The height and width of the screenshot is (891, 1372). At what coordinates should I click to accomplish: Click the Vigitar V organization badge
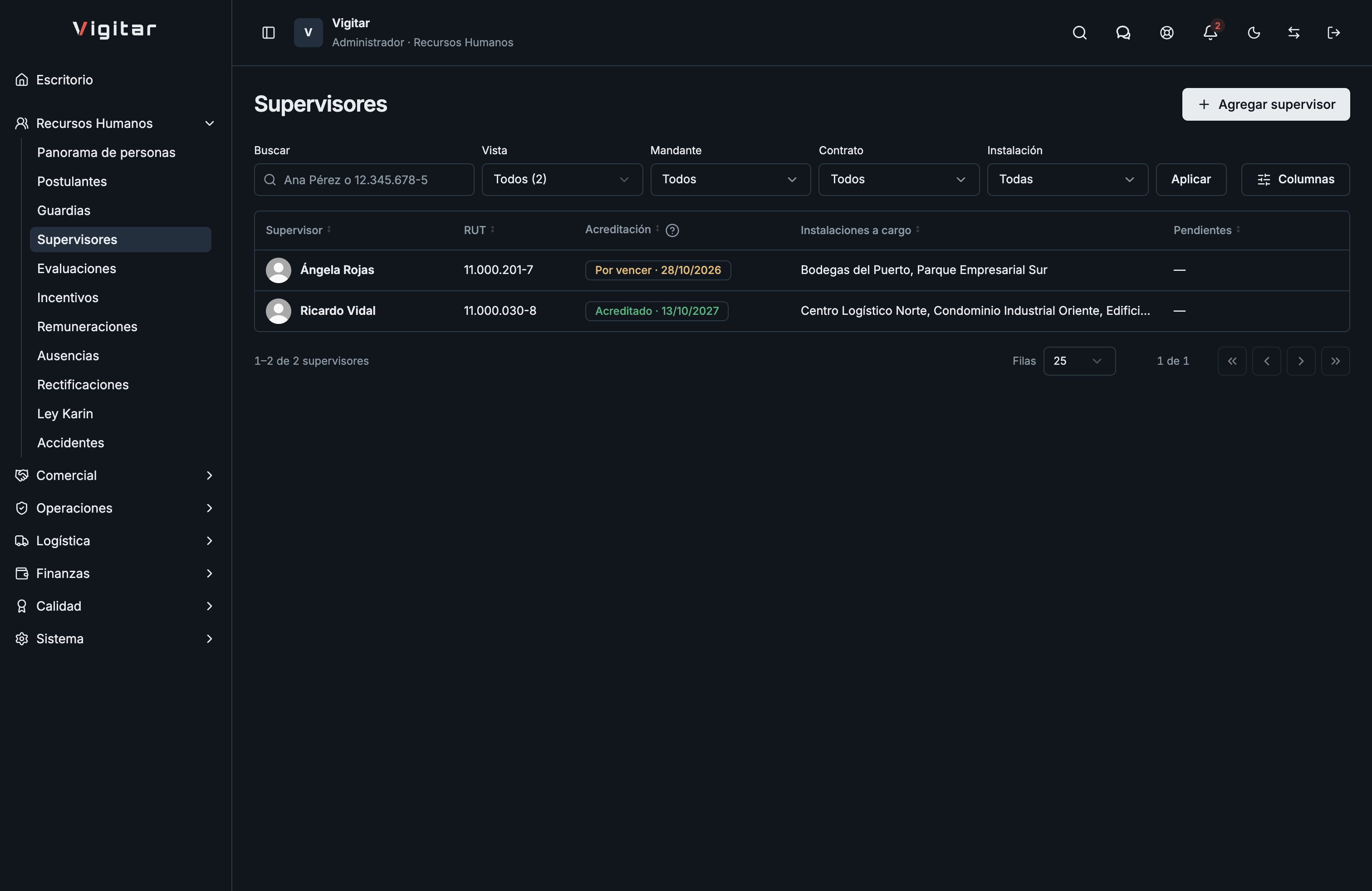coord(309,33)
